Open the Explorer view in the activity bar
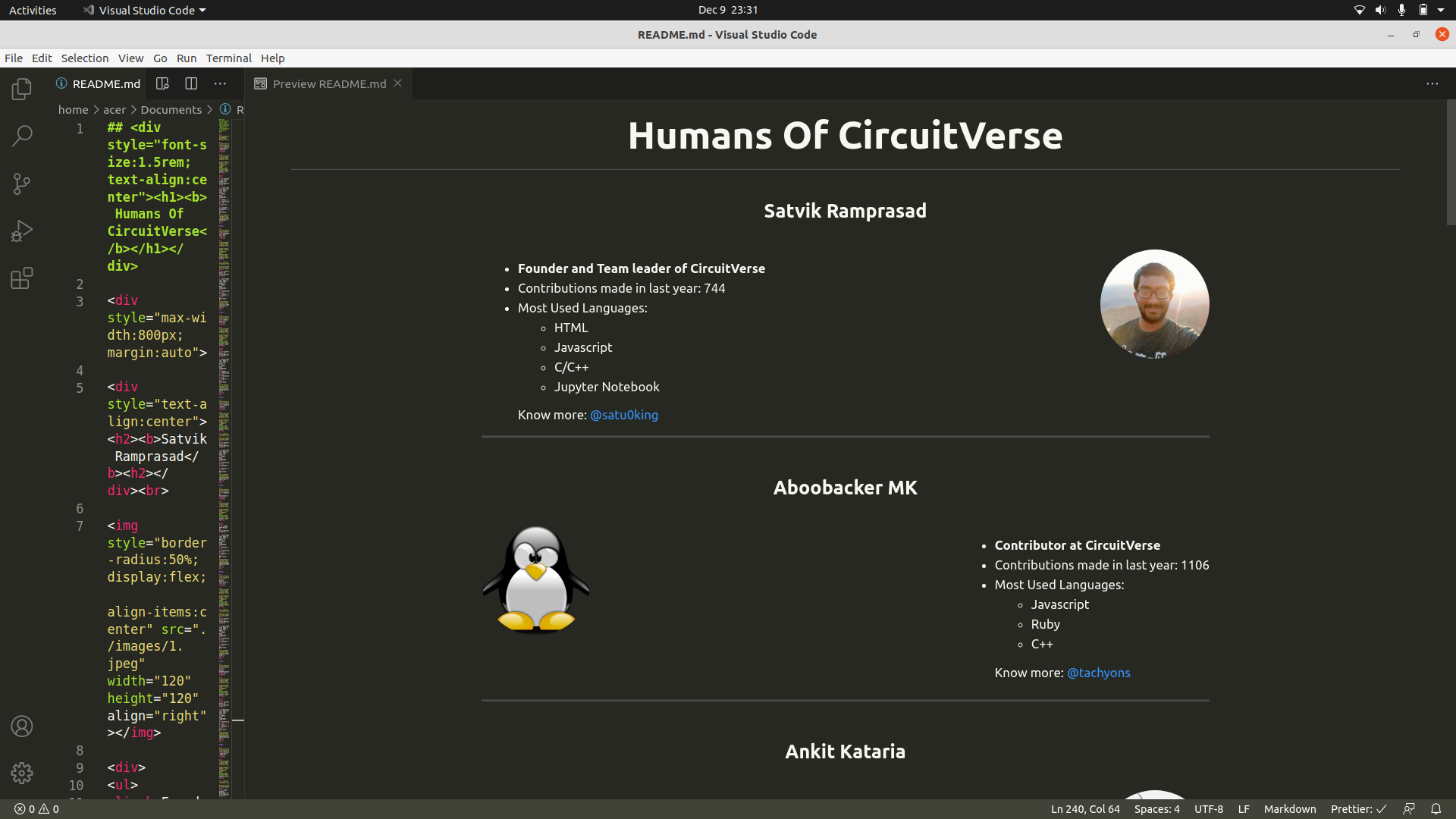The width and height of the screenshot is (1456, 819). point(21,89)
